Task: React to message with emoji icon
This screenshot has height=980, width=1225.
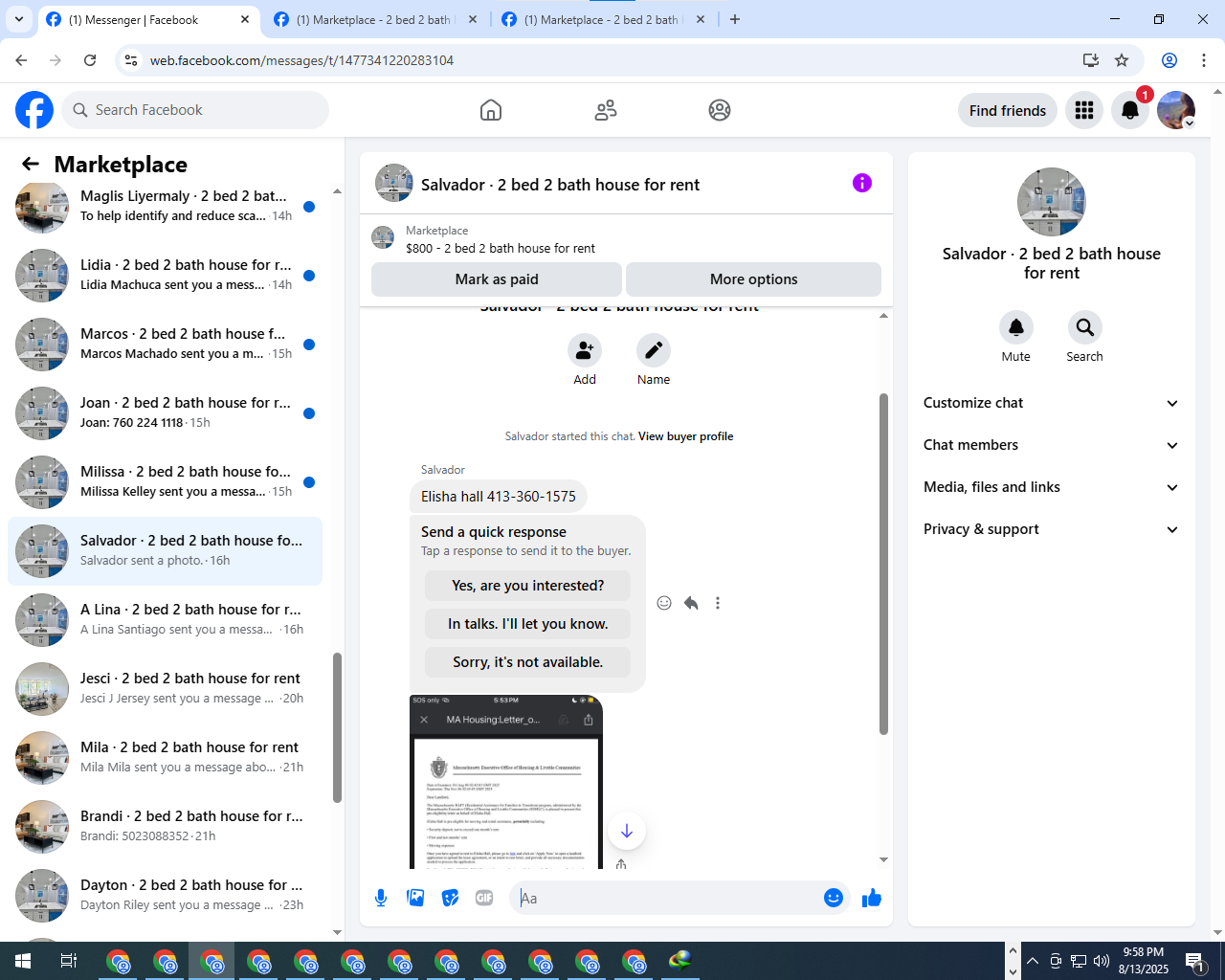Action: (x=664, y=603)
